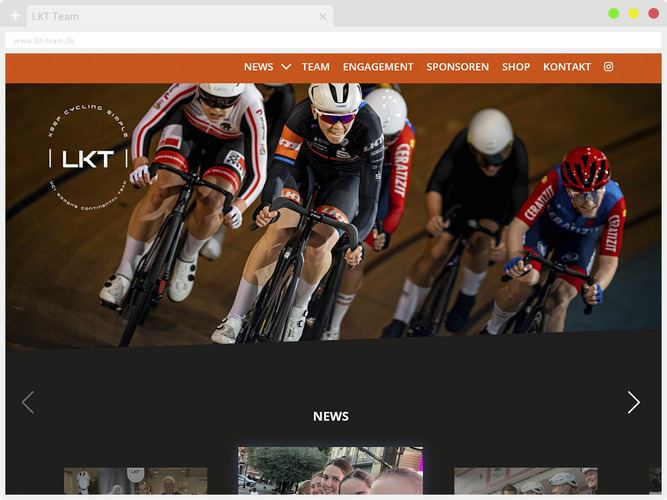Visit the SHOP link
The height and width of the screenshot is (500, 667).
(516, 67)
